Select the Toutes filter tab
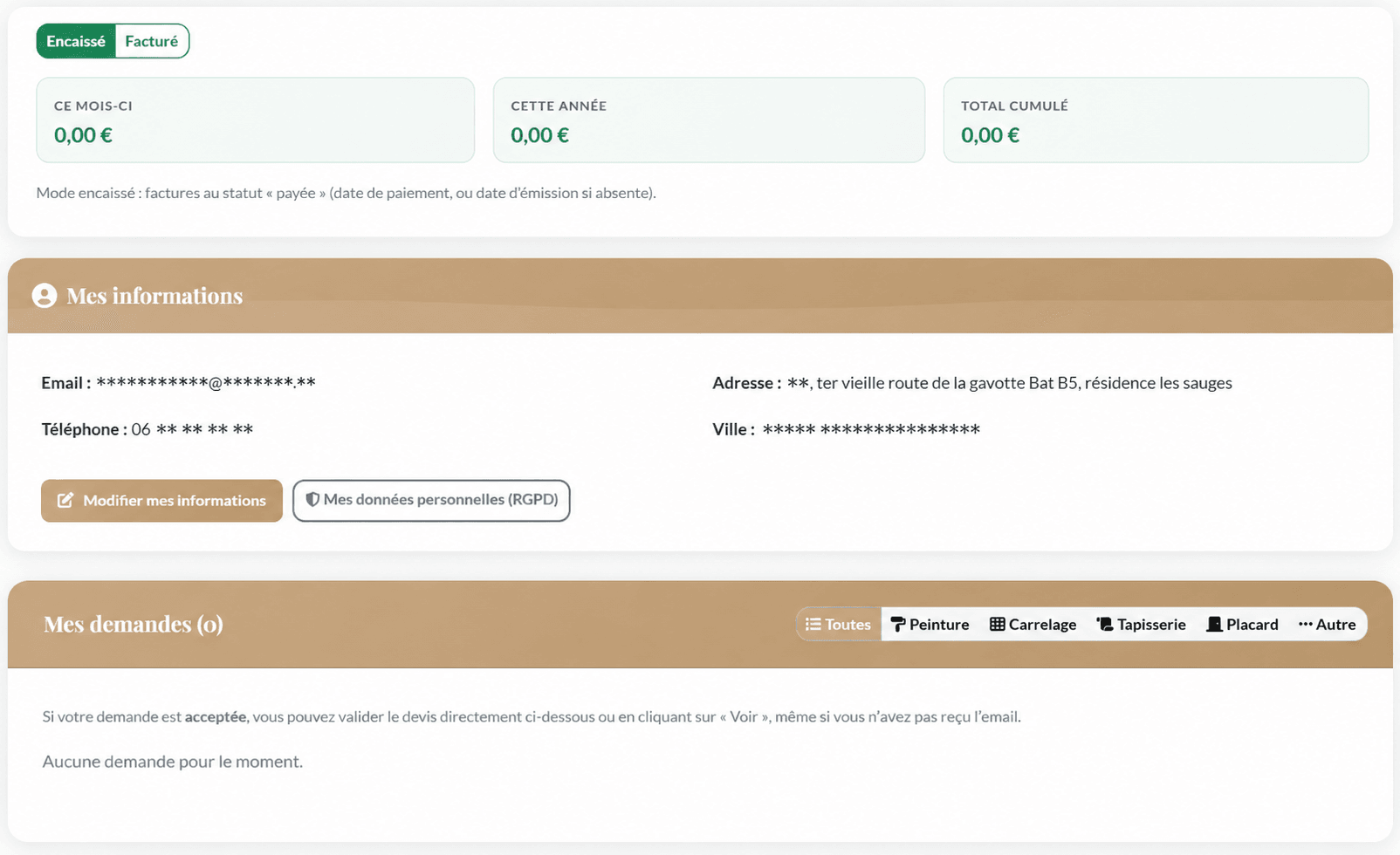This screenshot has height=855, width=1400. click(x=839, y=625)
